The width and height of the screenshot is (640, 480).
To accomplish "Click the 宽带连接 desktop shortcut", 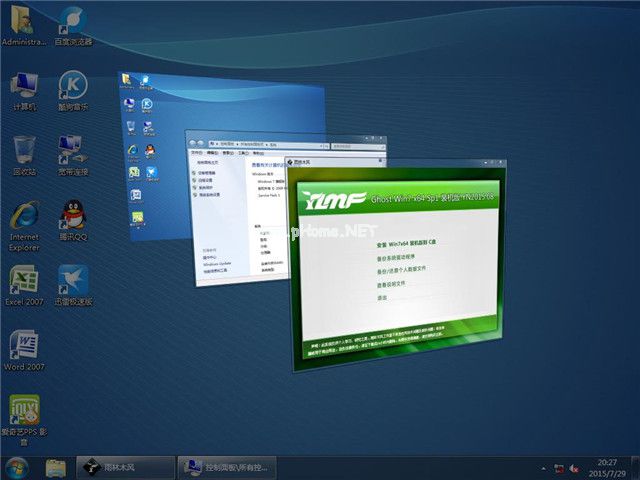I will tap(72, 151).
